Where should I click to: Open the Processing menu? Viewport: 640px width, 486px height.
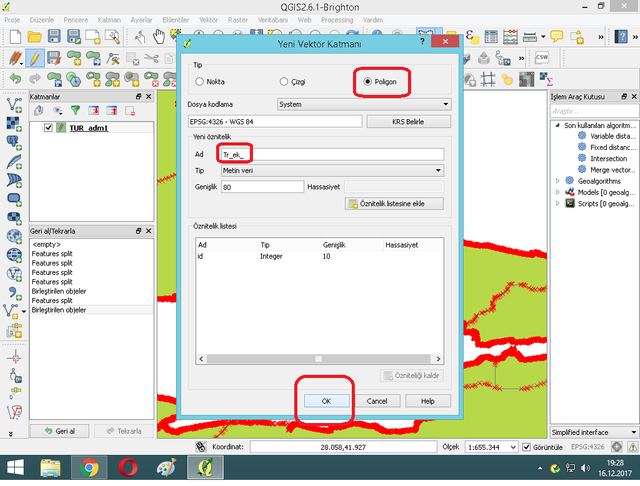[337, 20]
